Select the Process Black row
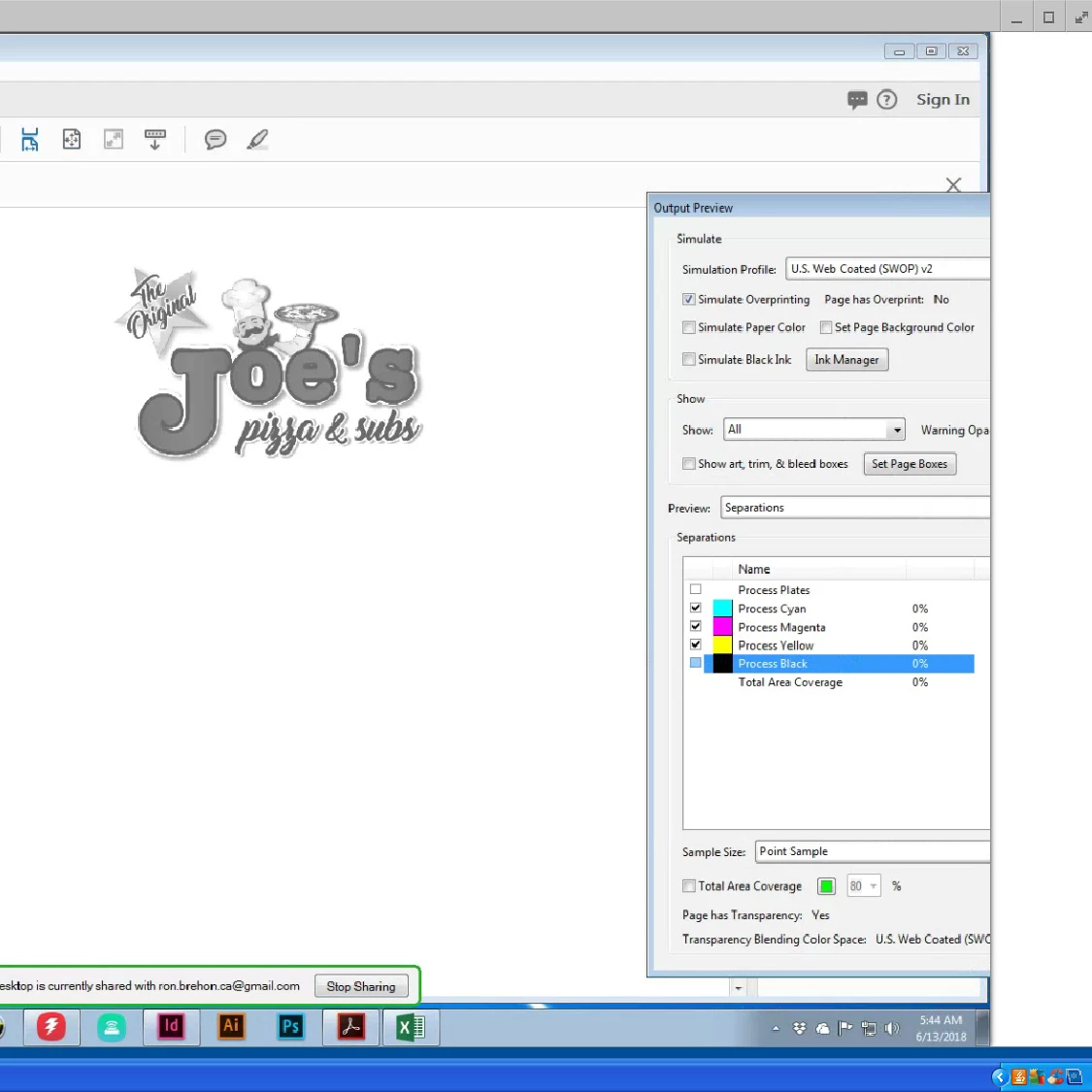This screenshot has height=1092, width=1092. pyautogui.click(x=839, y=664)
